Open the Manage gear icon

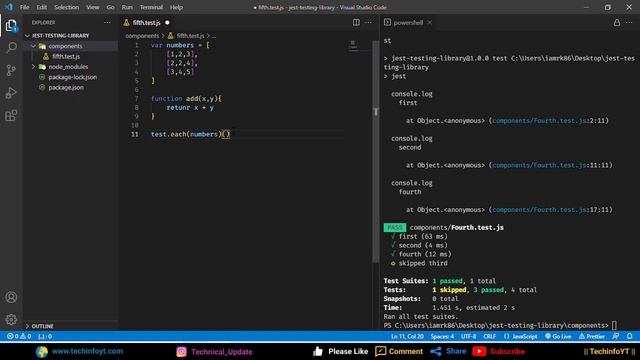[11, 319]
